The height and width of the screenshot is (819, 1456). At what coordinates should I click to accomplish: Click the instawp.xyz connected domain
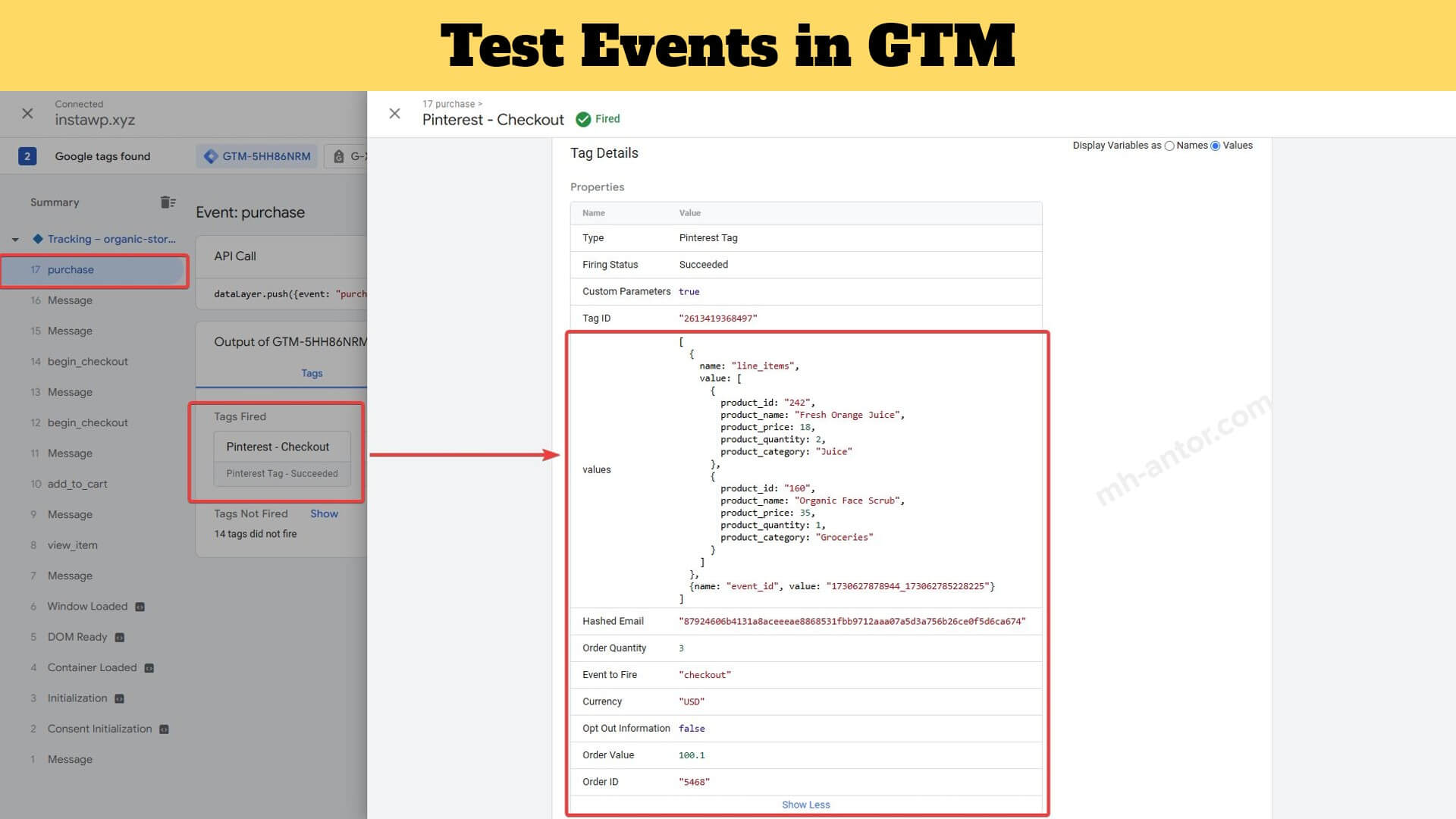click(x=95, y=120)
